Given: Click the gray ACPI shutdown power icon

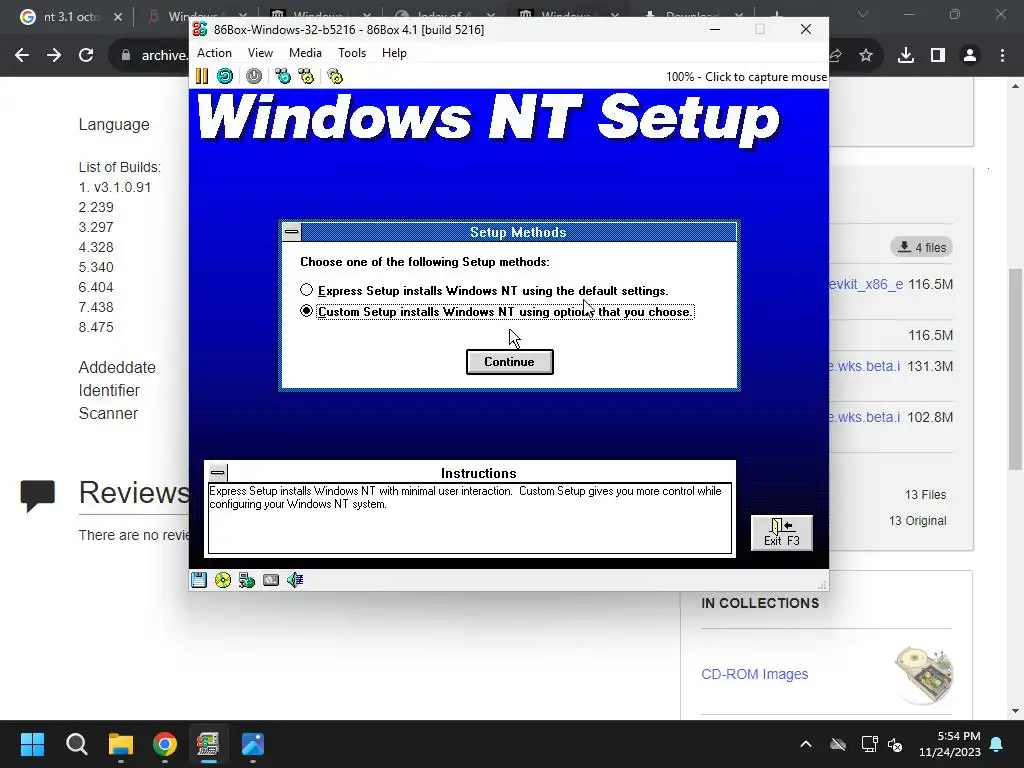Looking at the screenshot, I should (254, 76).
